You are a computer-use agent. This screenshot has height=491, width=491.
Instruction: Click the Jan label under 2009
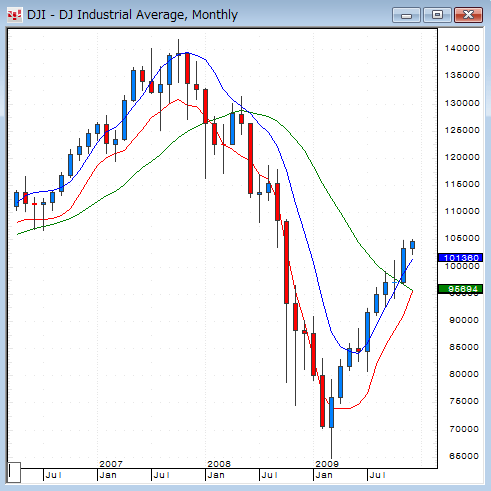pyautogui.click(x=324, y=475)
